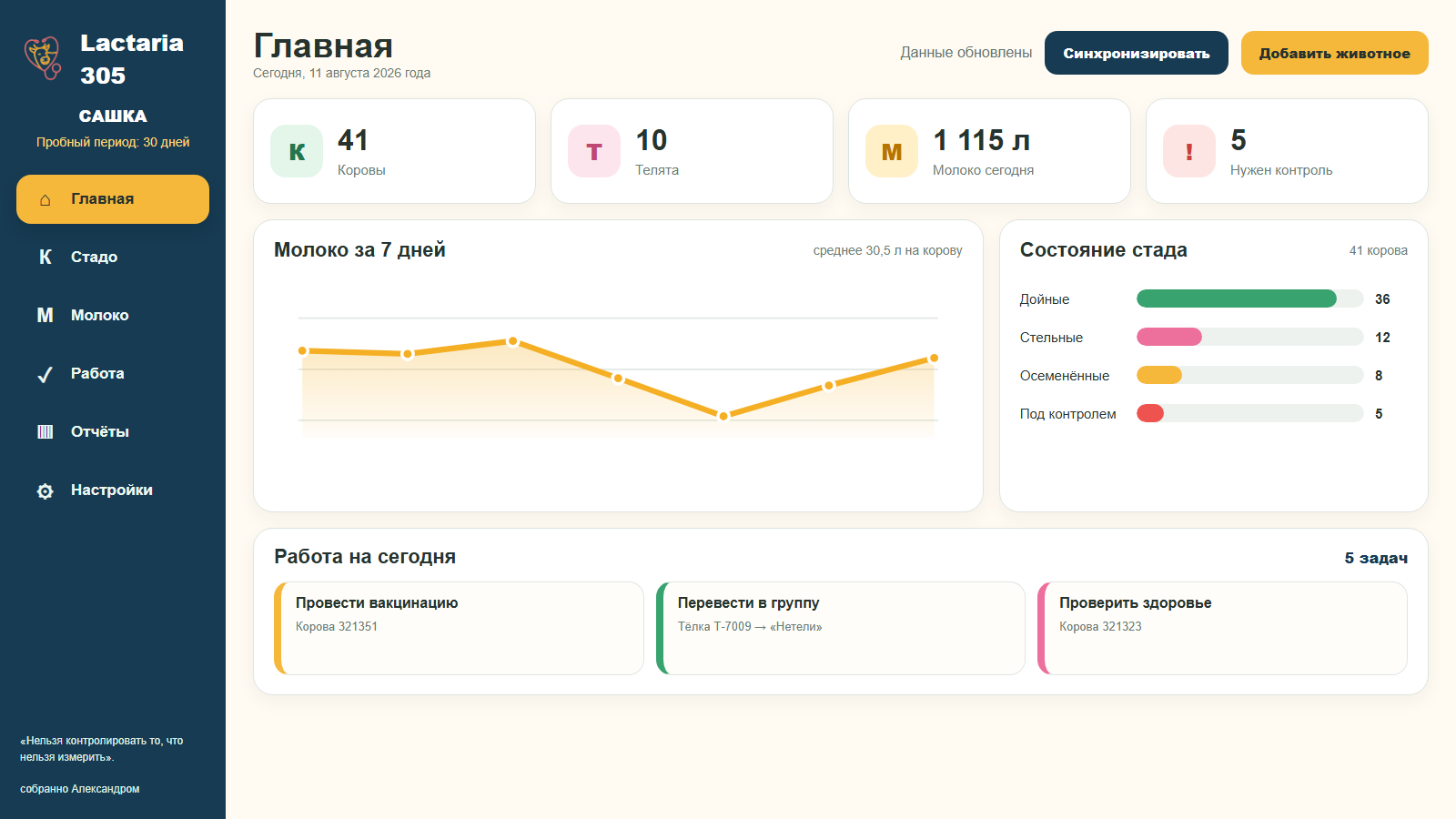1456x819 pixels.
Task: Click the home icon beside Главная
Action: point(45,199)
